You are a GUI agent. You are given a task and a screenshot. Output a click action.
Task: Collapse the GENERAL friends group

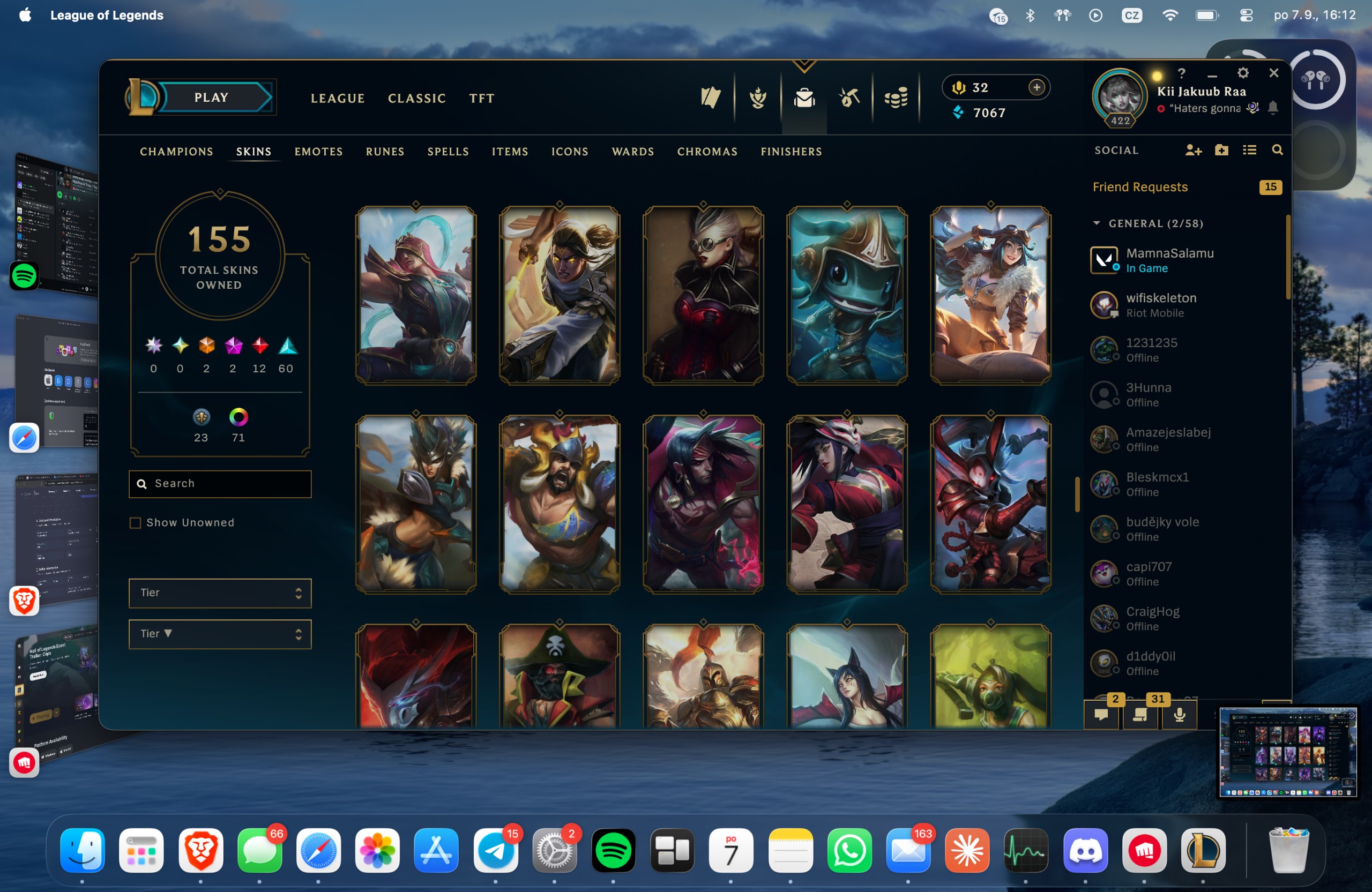pos(1097,223)
